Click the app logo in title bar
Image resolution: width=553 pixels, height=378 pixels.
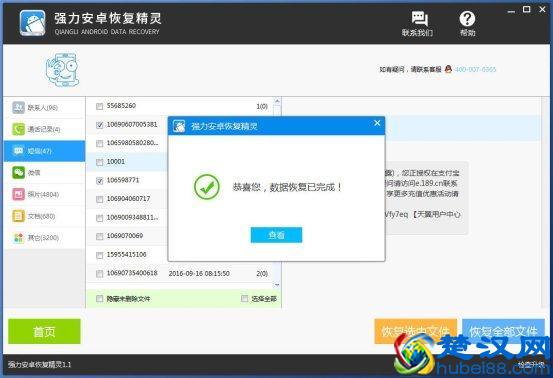pos(32,23)
